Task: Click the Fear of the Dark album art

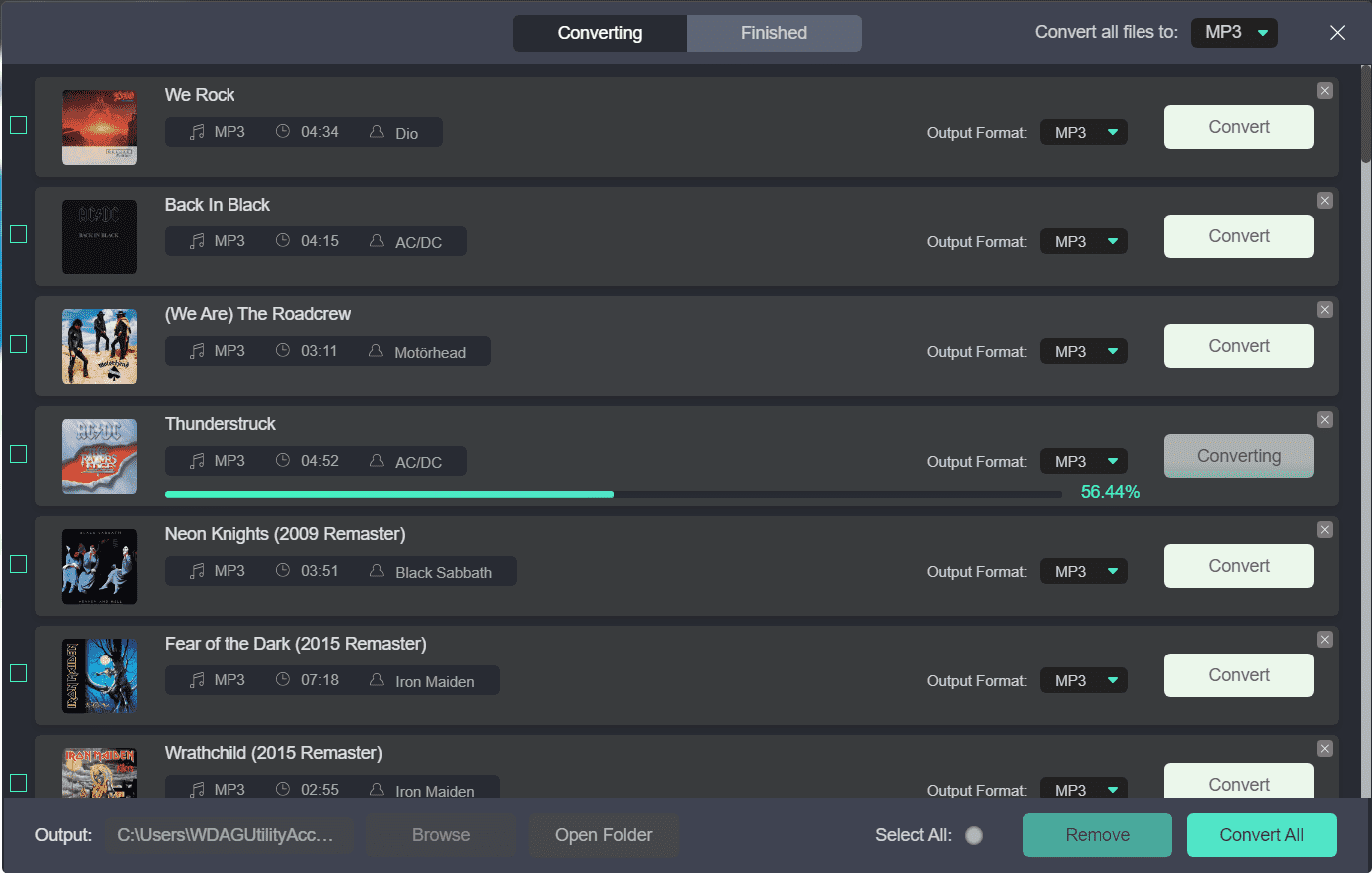Action: 99,675
